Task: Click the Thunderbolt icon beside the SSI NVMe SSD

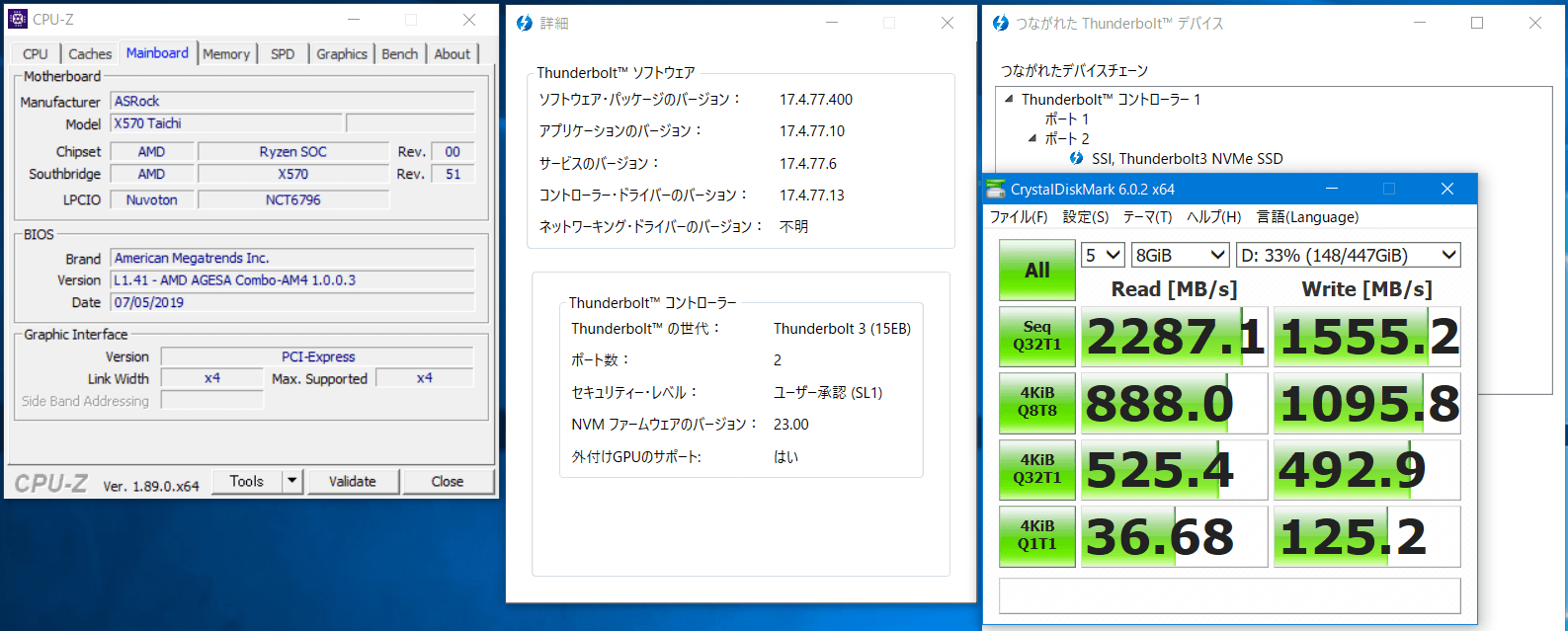Action: tap(1076, 158)
